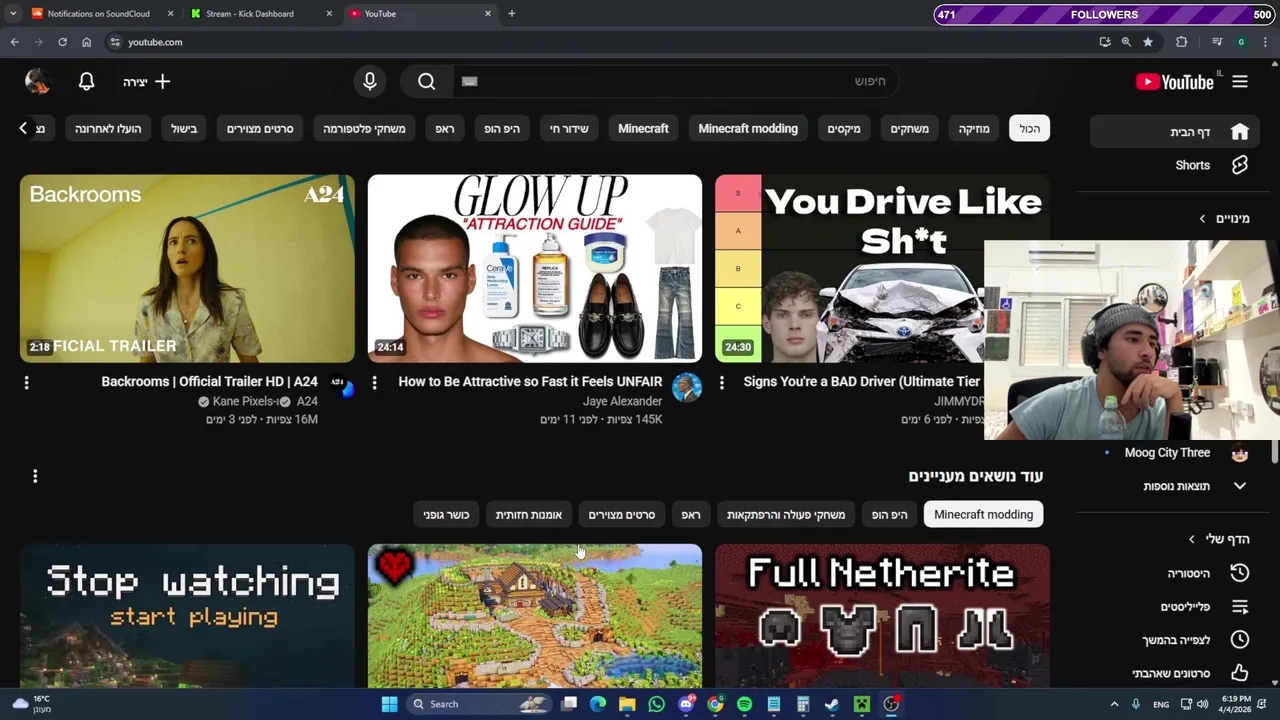Open the on-screen keyboard icon in search box
Viewport: 1280px width, 720px height.
pyautogui.click(x=470, y=82)
